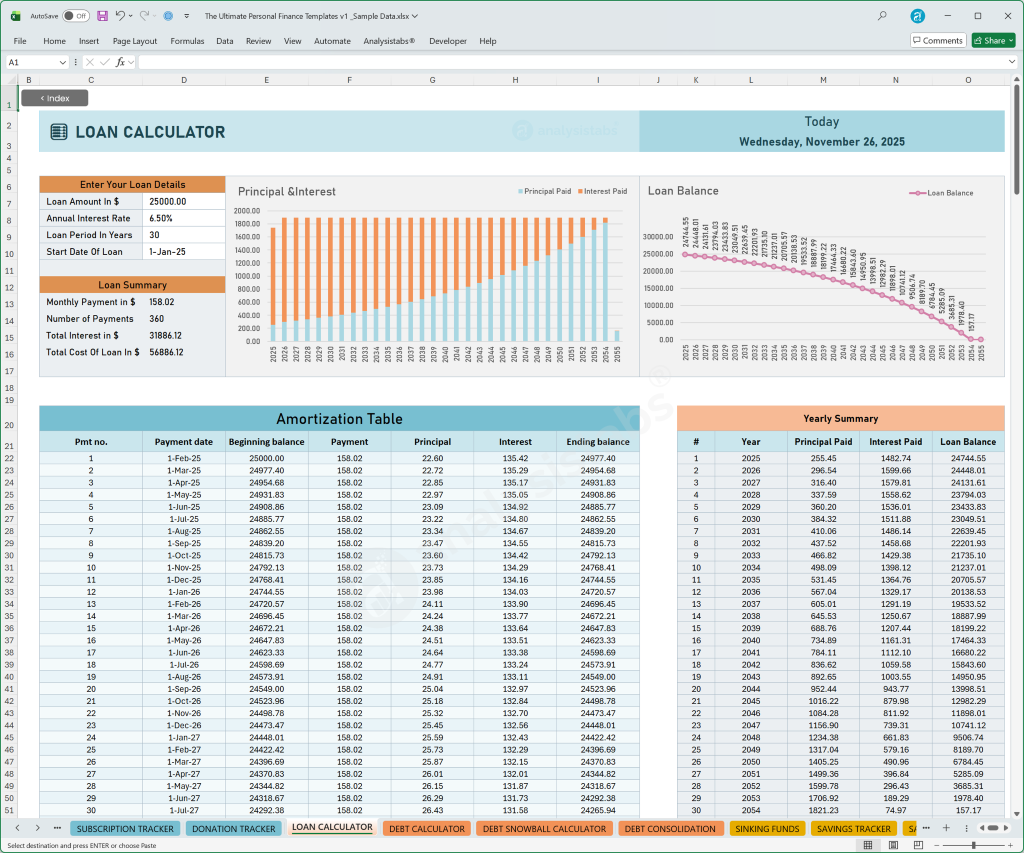The height and width of the screenshot is (853, 1024).
Task: Add a new worksheet with the plus icon
Action: click(x=946, y=828)
